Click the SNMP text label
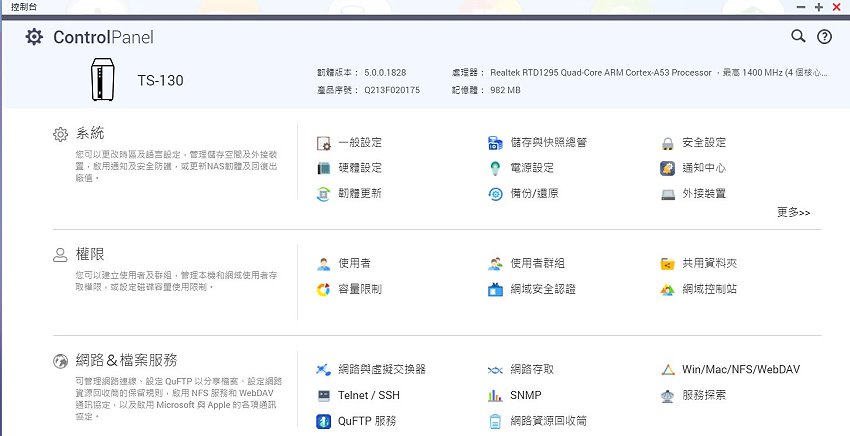The image size is (850, 436). [x=526, y=395]
